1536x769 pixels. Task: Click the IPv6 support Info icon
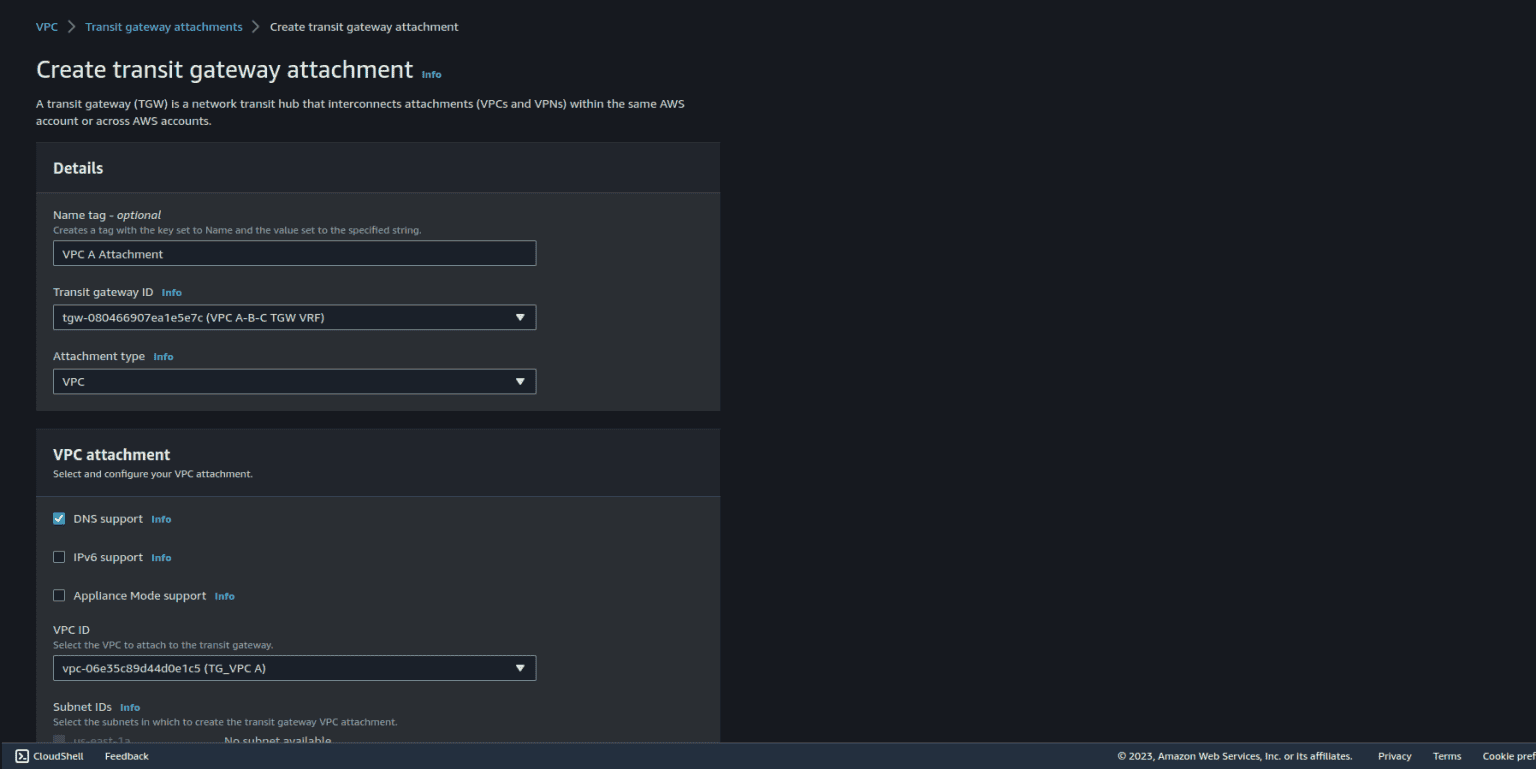point(161,557)
